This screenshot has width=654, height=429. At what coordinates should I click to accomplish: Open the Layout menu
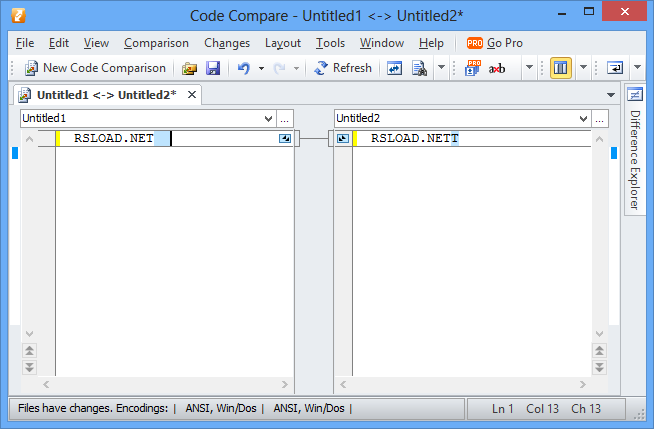point(283,43)
